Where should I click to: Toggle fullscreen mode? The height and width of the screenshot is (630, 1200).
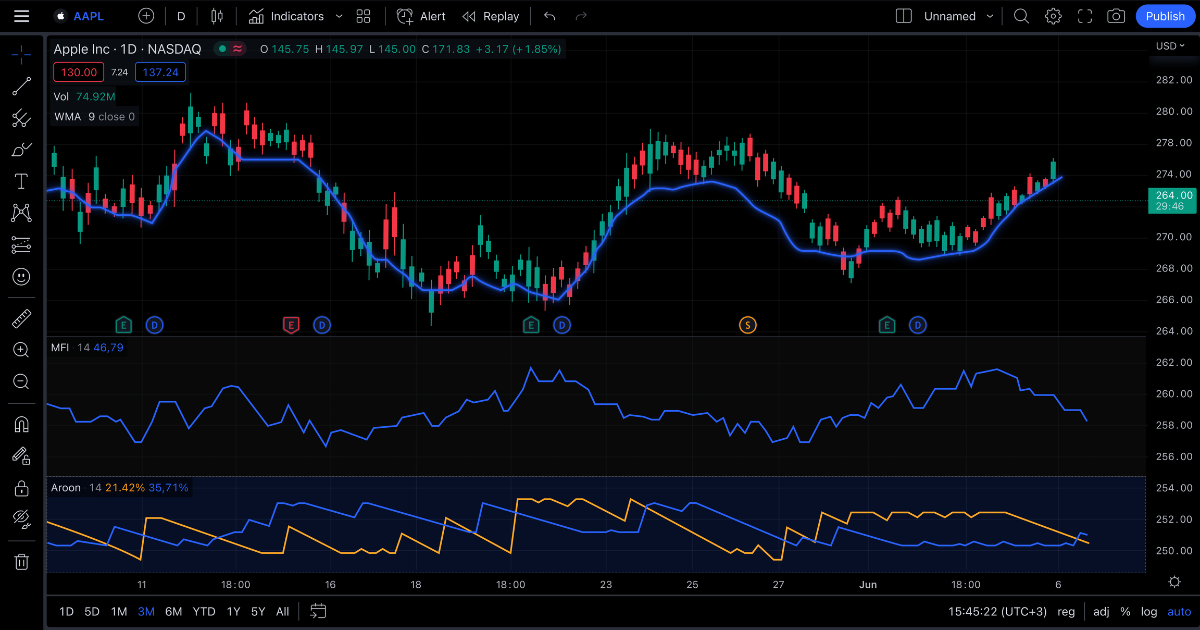click(1085, 16)
